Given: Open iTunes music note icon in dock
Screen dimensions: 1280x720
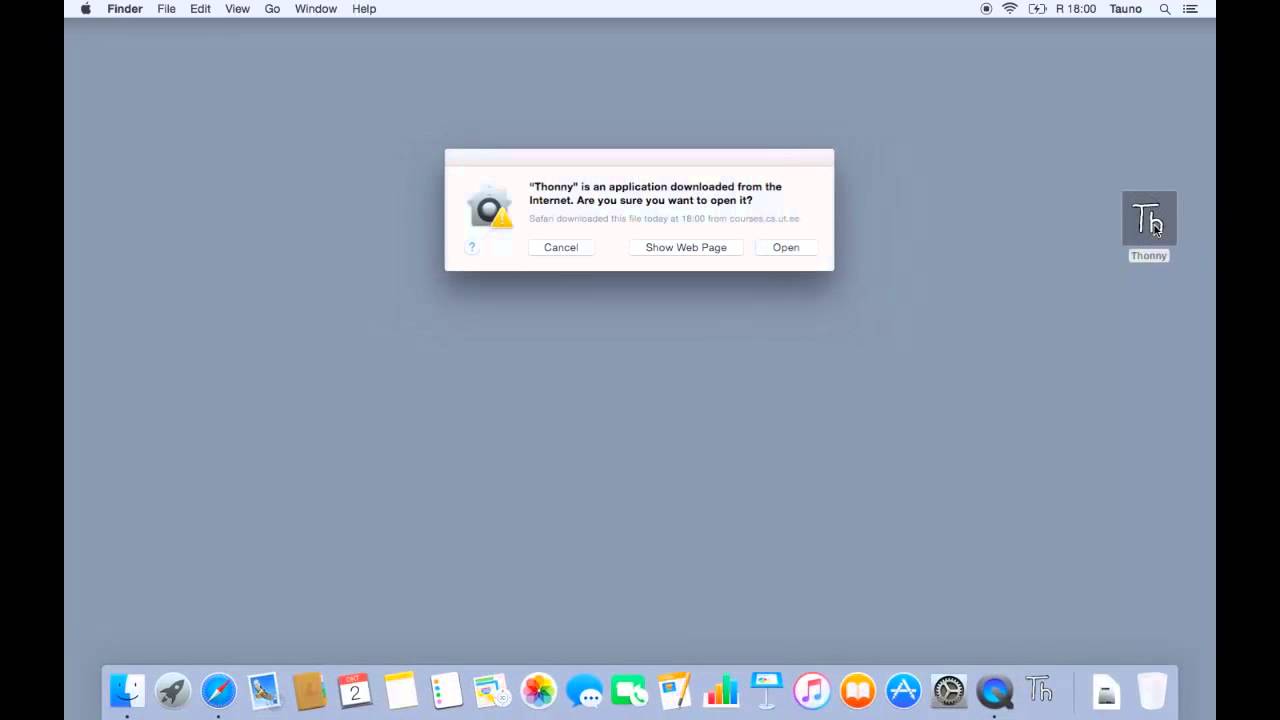Looking at the screenshot, I should (812, 690).
